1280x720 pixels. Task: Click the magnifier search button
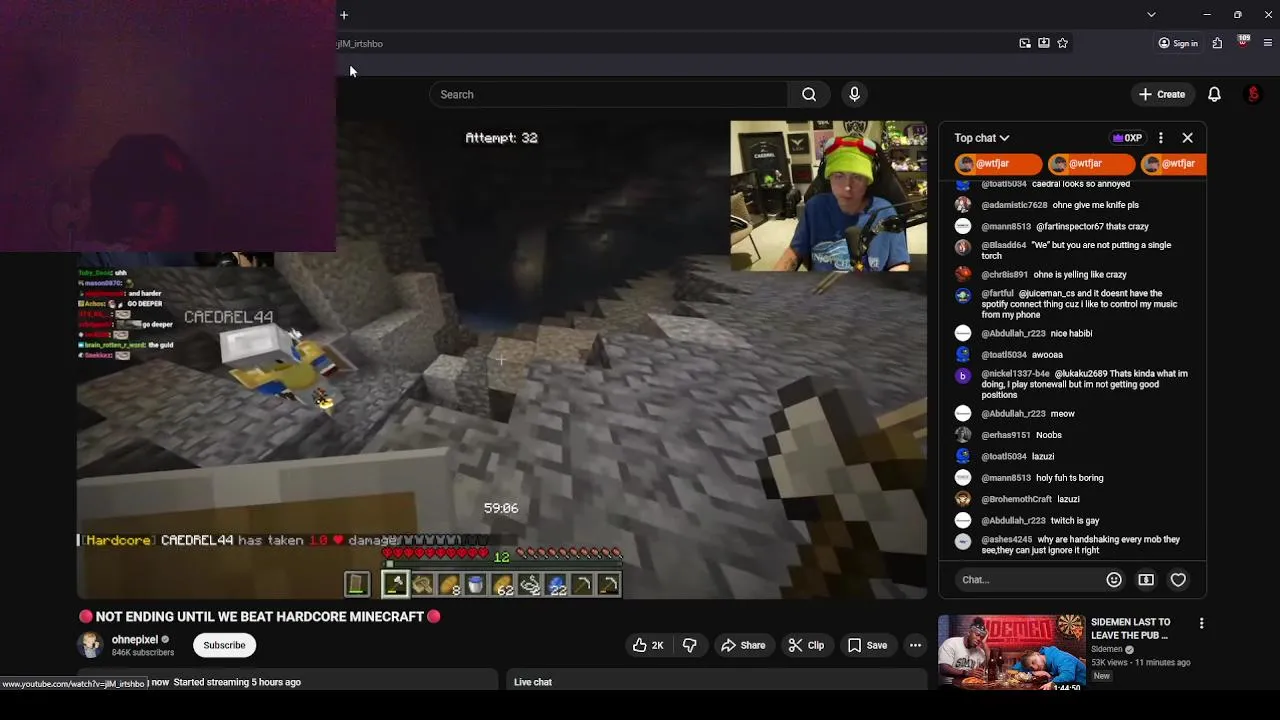point(809,94)
